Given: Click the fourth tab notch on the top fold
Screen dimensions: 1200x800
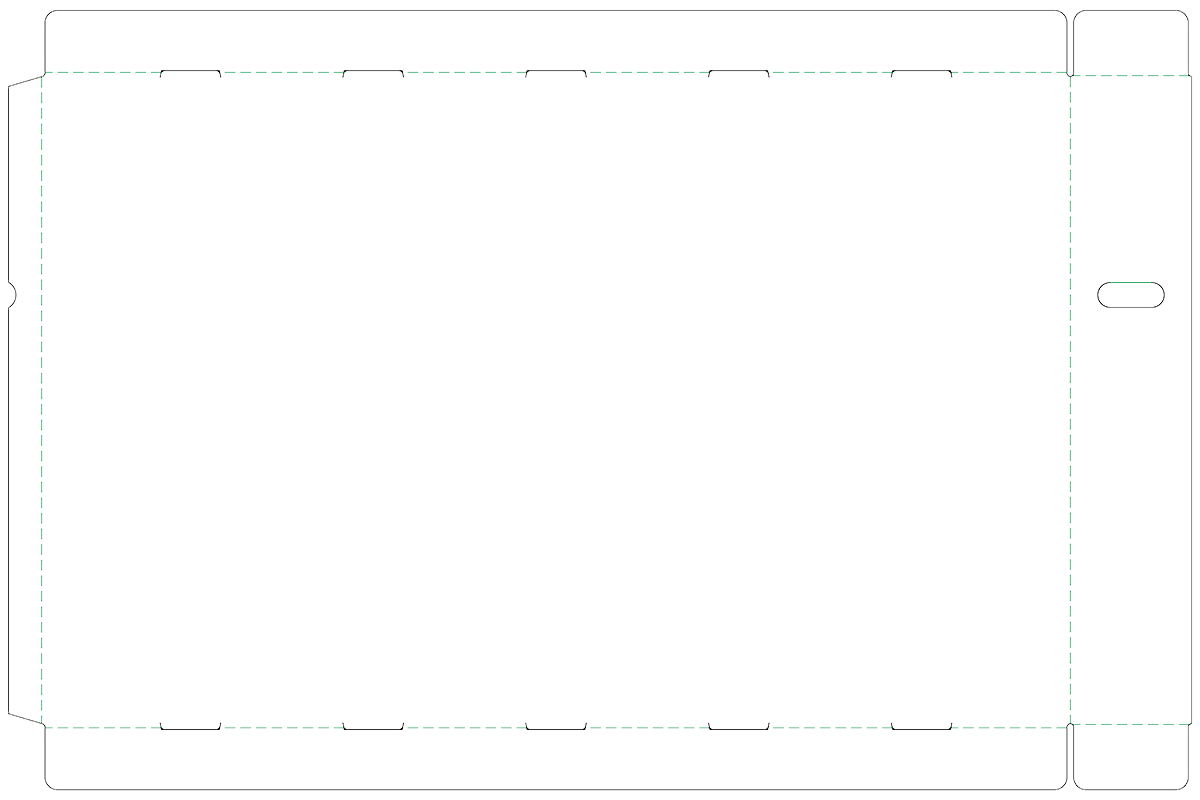Looking at the screenshot, I should click(739, 73).
